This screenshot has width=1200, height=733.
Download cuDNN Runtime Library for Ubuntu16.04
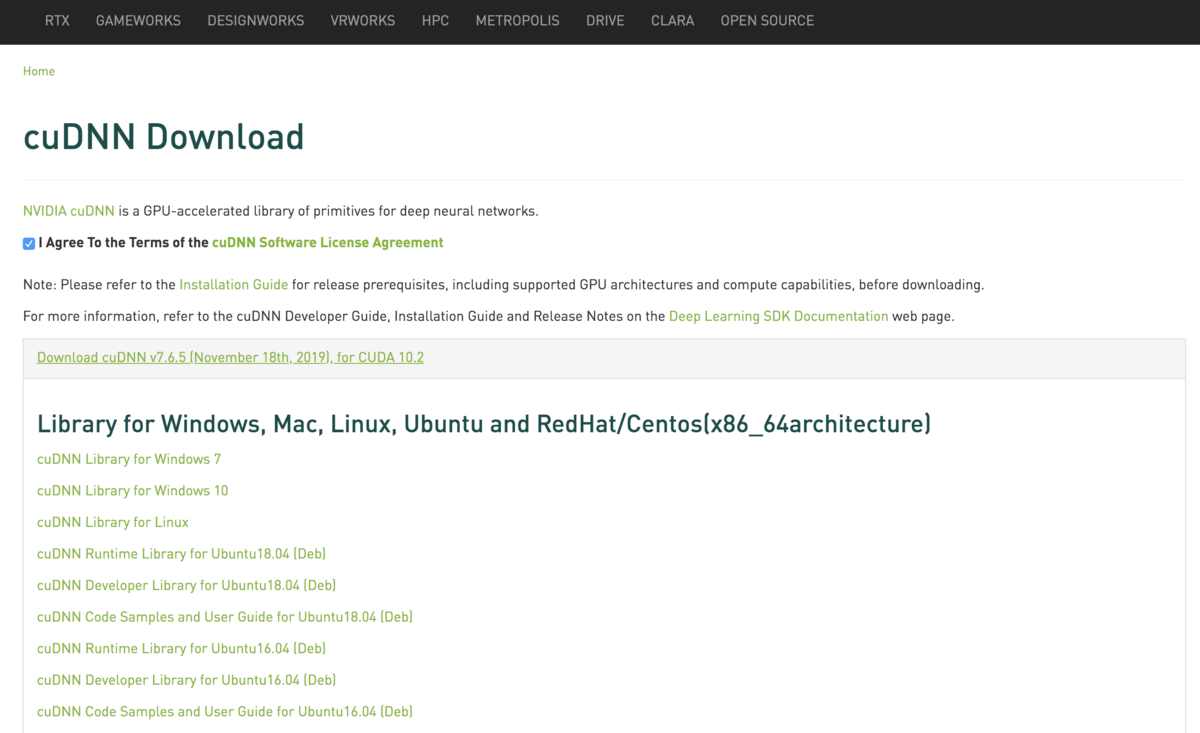pos(181,648)
